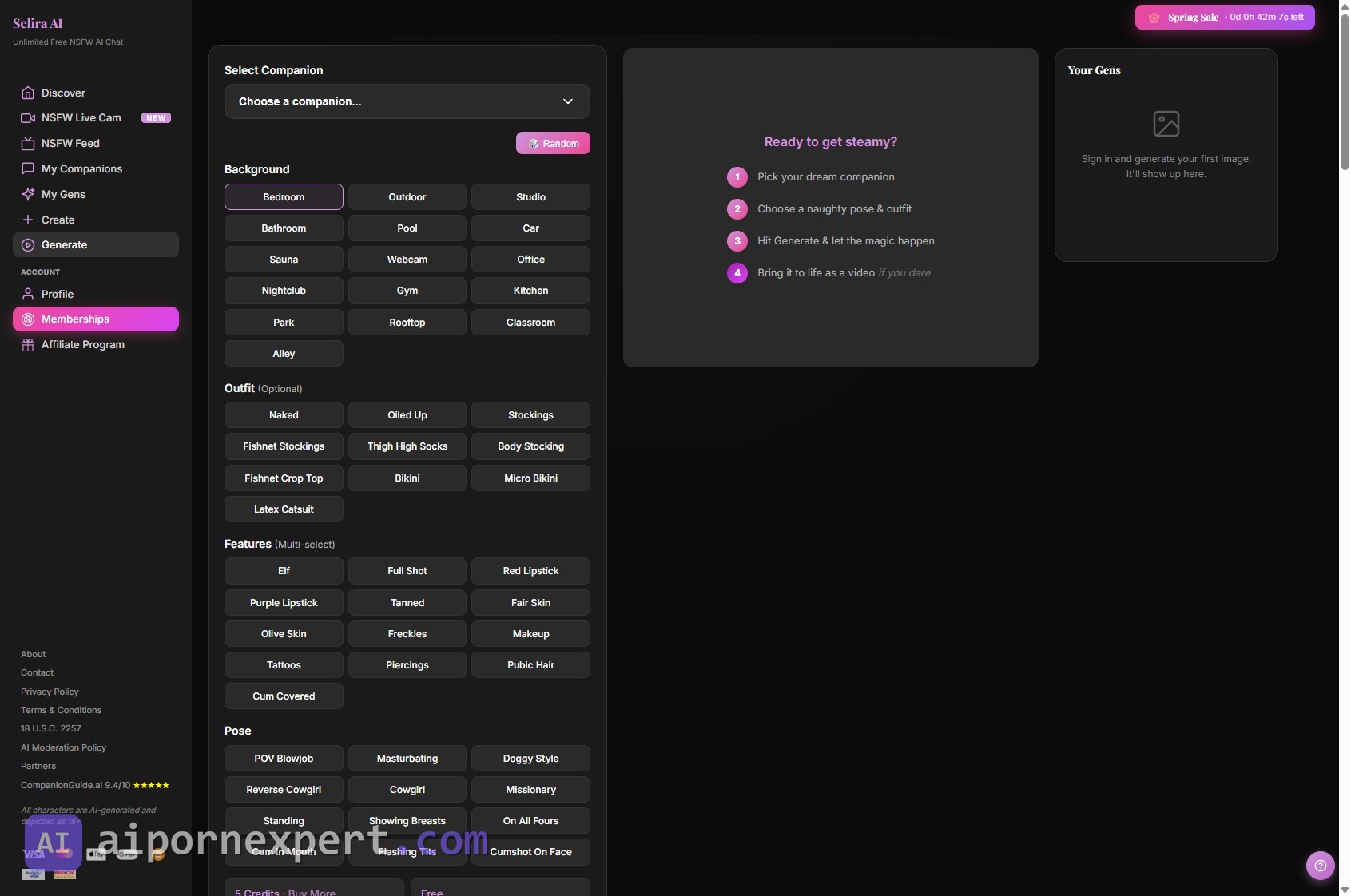Select the Sauna background
1351x896 pixels.
tap(284, 260)
